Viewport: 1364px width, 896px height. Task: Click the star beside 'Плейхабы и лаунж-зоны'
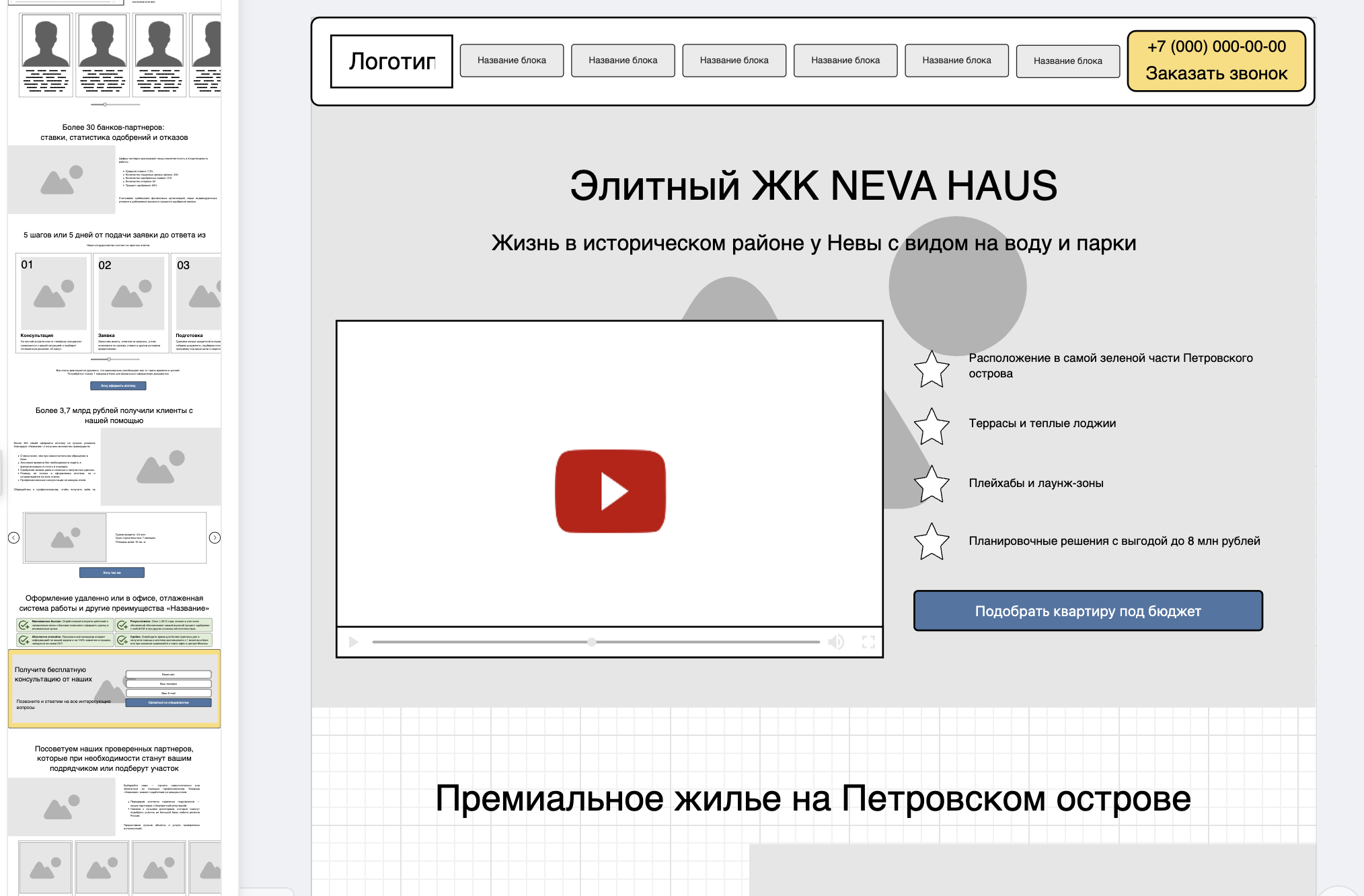point(932,484)
